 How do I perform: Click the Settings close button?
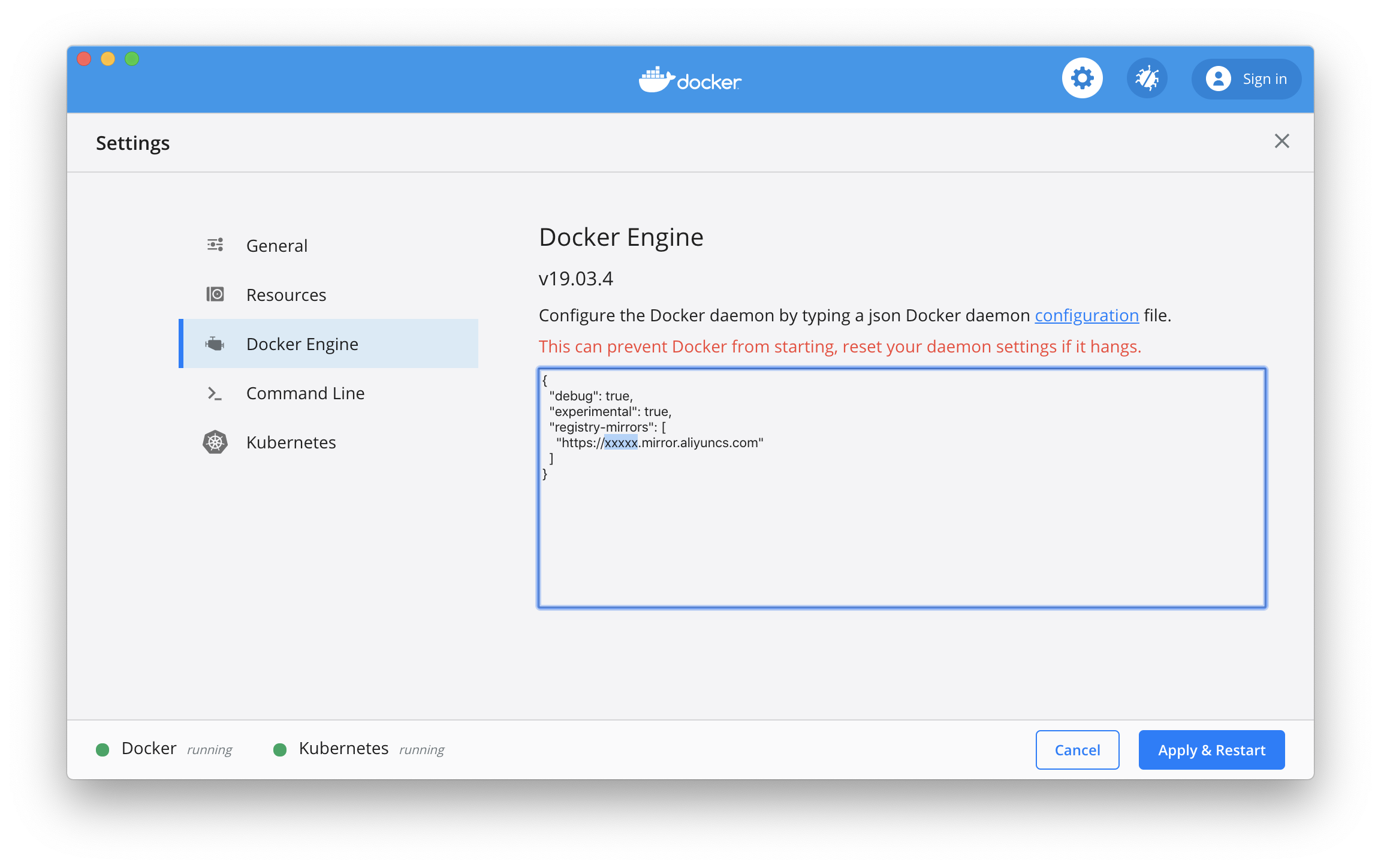pyautogui.click(x=1282, y=141)
